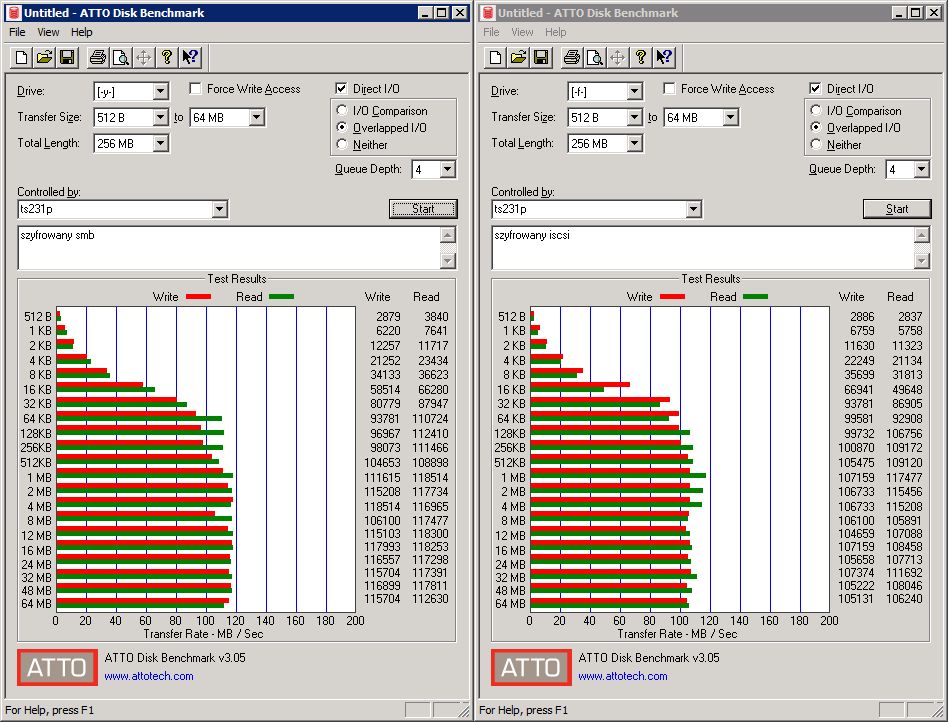Screen dimensions: 949x722
Task: Click the four-arrow move icon in right window
Action: pyautogui.click(x=617, y=57)
